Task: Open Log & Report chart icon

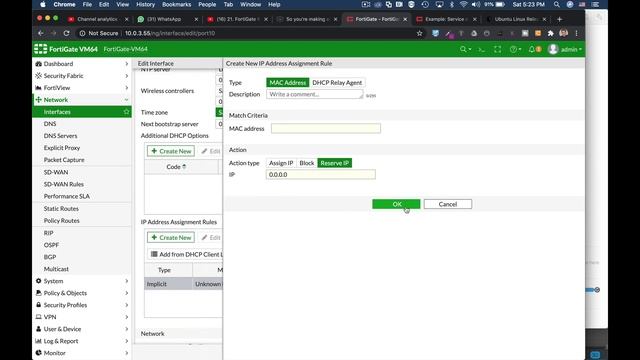Action: pyautogui.click(x=38, y=341)
